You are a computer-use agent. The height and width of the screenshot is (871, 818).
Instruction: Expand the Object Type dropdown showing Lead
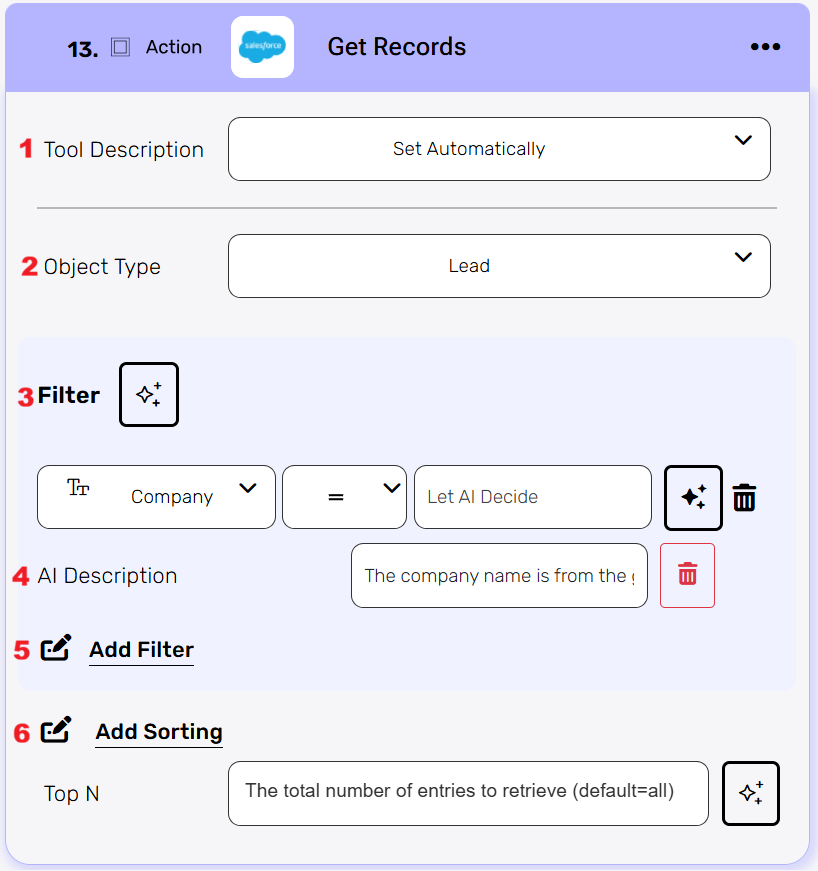tap(499, 266)
